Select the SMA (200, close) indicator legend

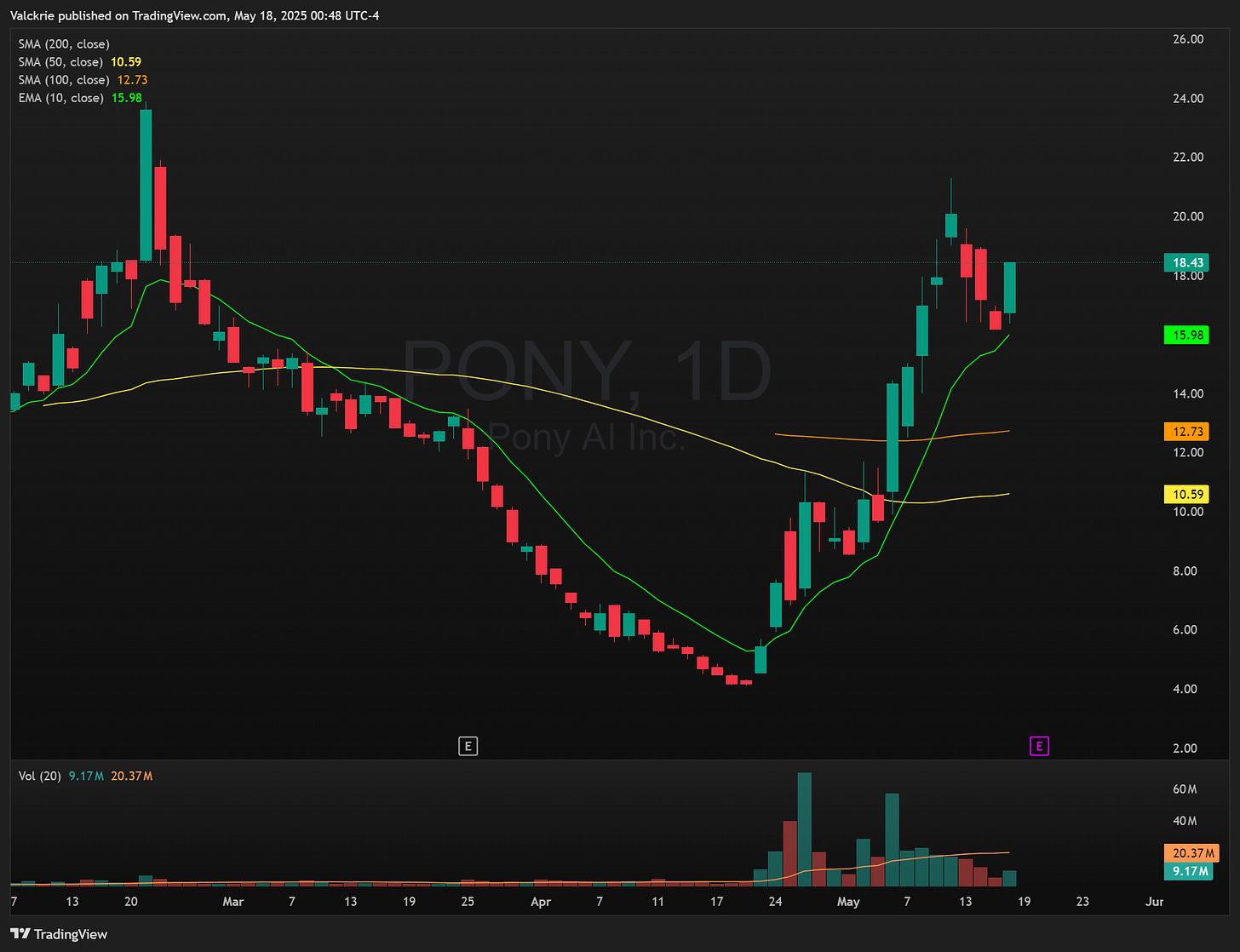click(64, 44)
